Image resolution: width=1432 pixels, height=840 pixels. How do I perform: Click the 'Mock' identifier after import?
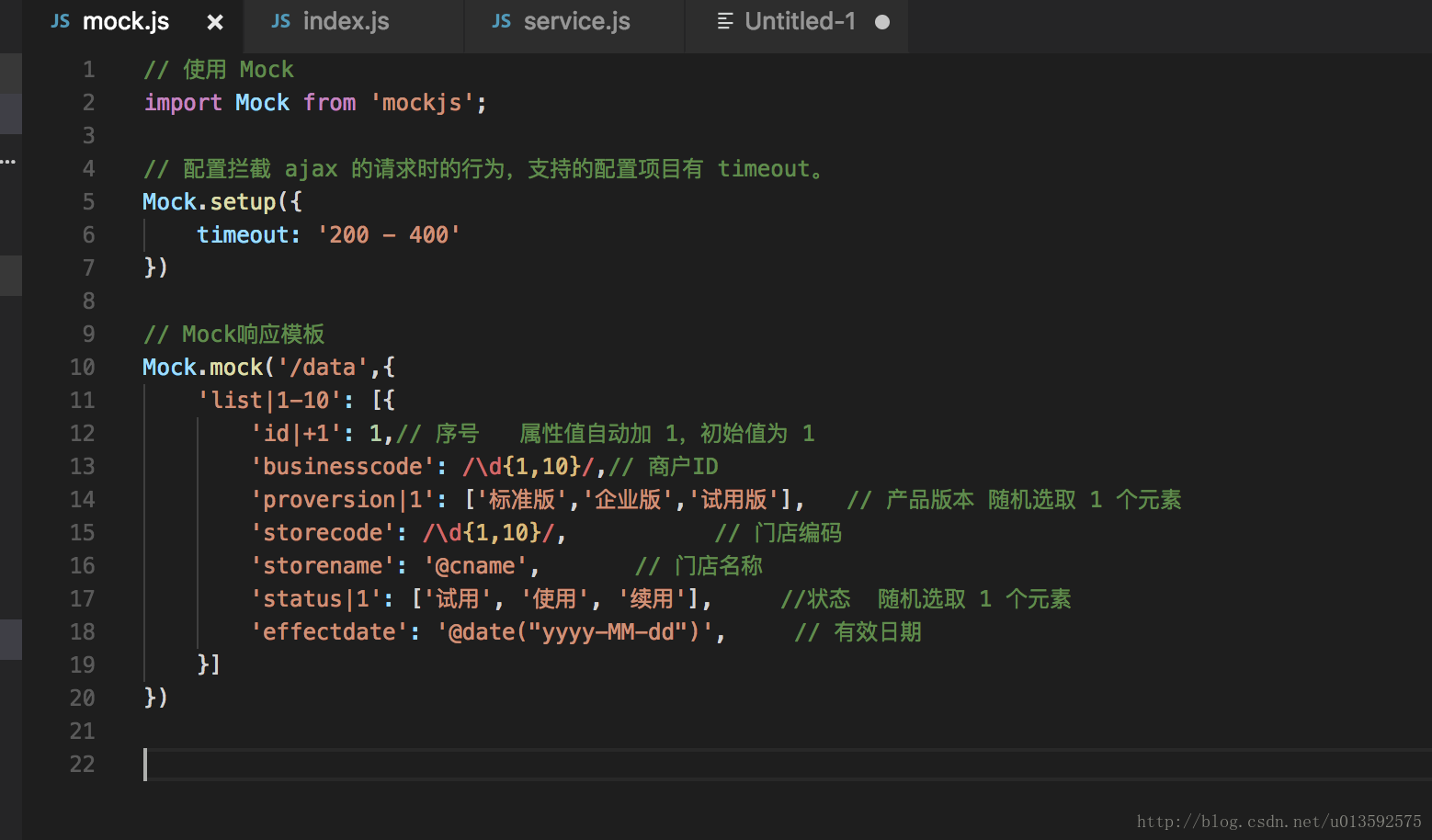tap(263, 103)
